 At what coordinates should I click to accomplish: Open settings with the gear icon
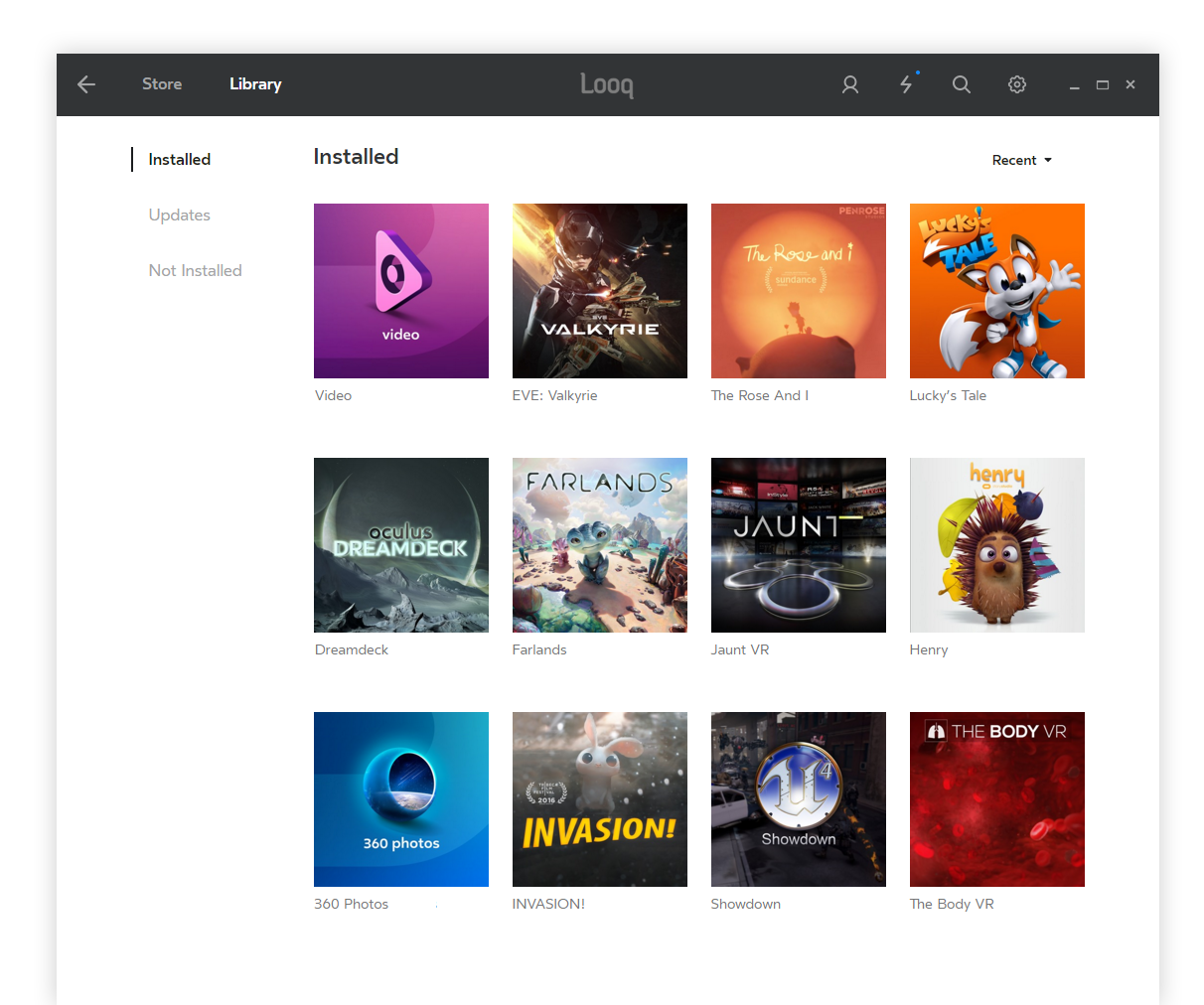tap(1017, 84)
